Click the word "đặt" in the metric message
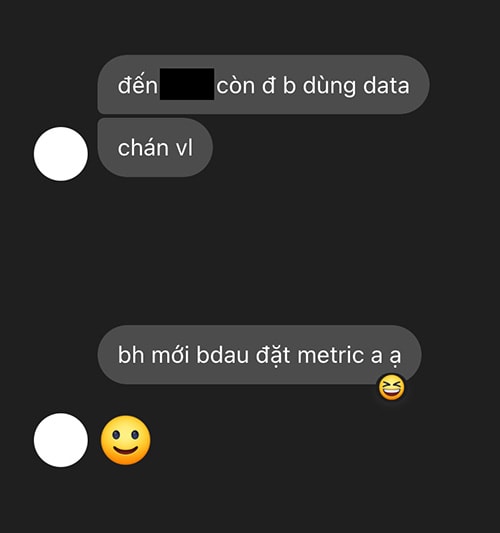 pos(273,356)
